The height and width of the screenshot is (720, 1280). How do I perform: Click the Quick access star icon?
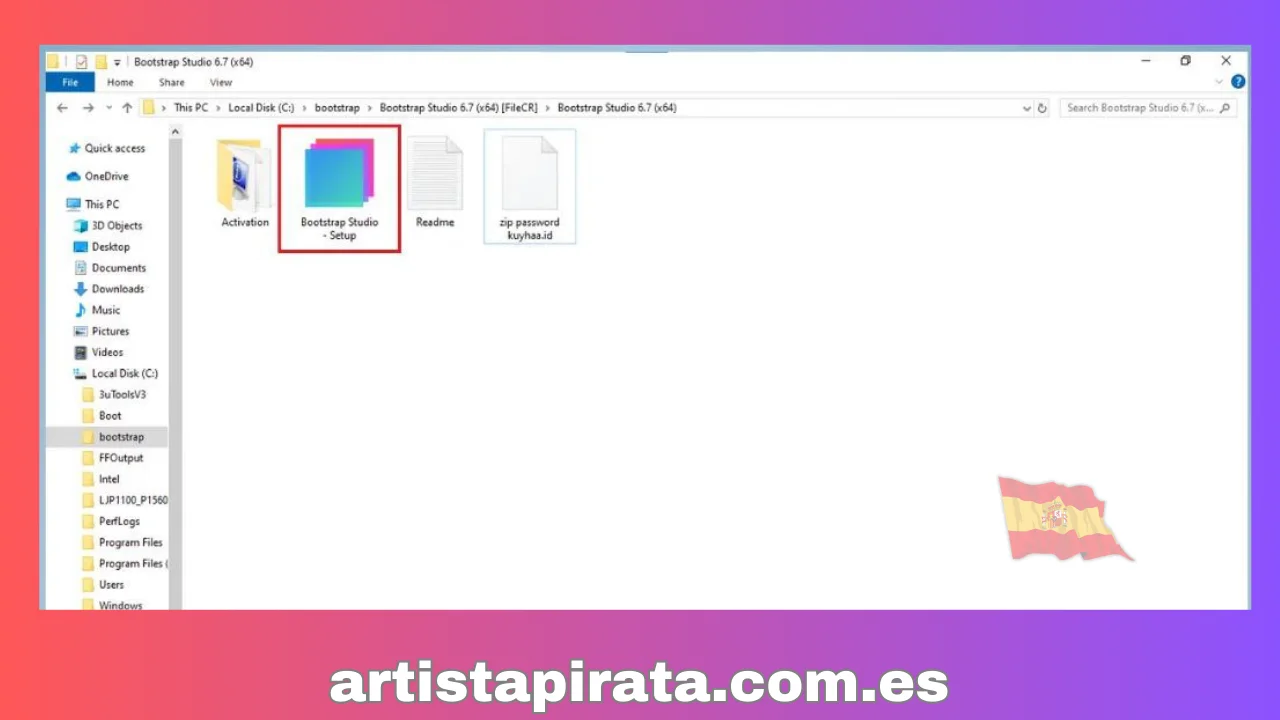(73, 148)
